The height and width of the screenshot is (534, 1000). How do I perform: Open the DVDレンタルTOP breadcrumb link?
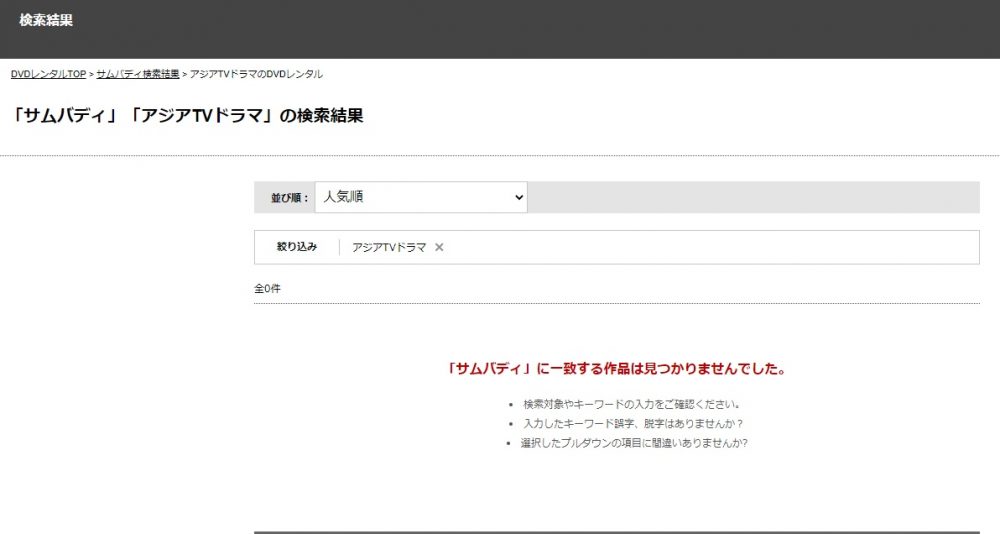click(x=48, y=74)
